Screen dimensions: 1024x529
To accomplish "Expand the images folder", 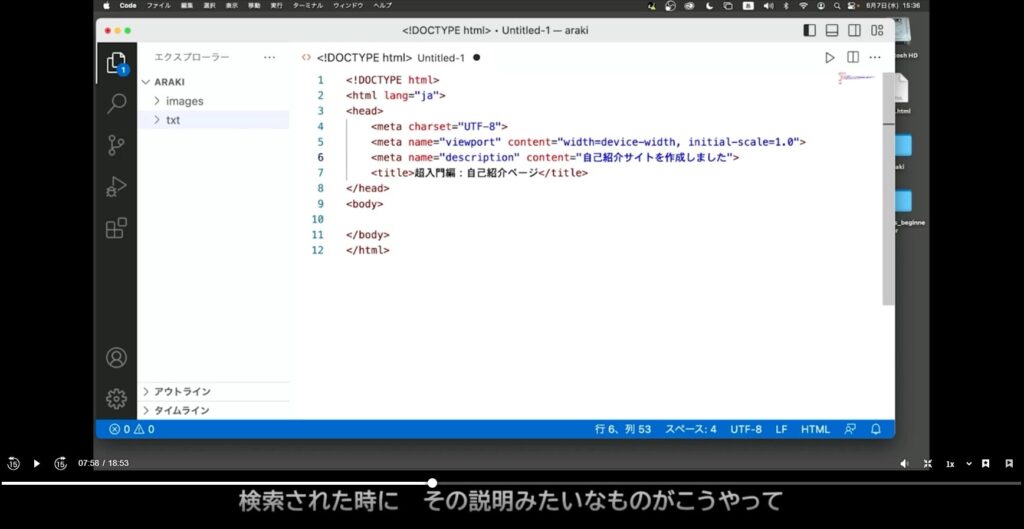I will pyautogui.click(x=184, y=101).
